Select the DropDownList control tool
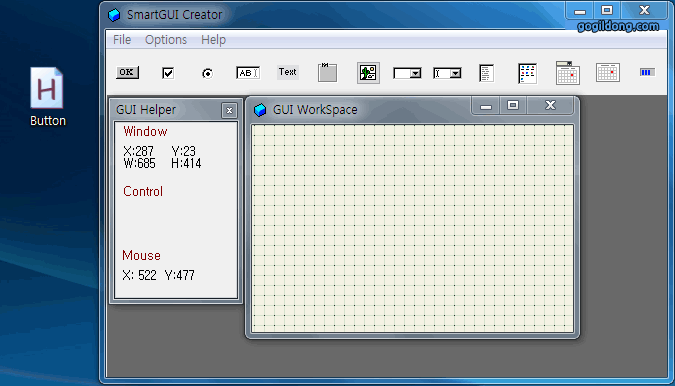This screenshot has height=386, width=675. [x=407, y=73]
